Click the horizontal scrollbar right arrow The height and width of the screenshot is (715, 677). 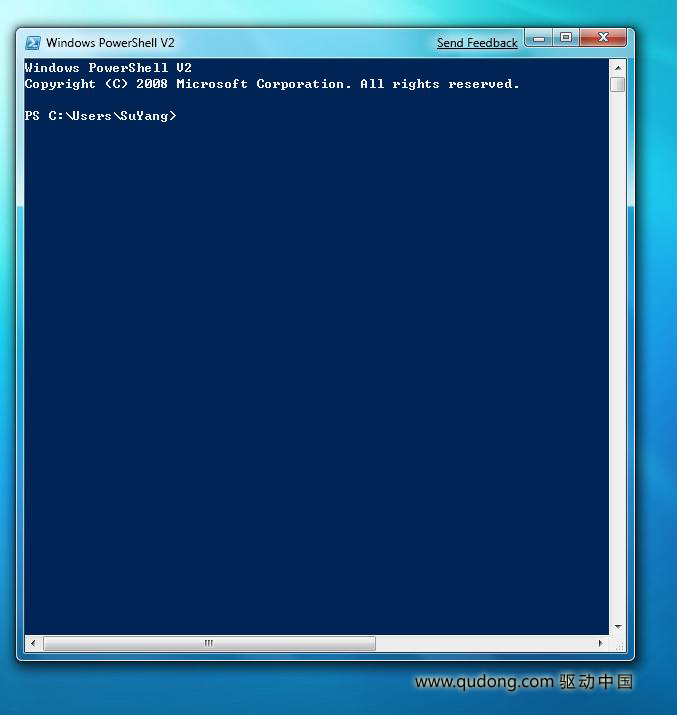click(x=600, y=643)
